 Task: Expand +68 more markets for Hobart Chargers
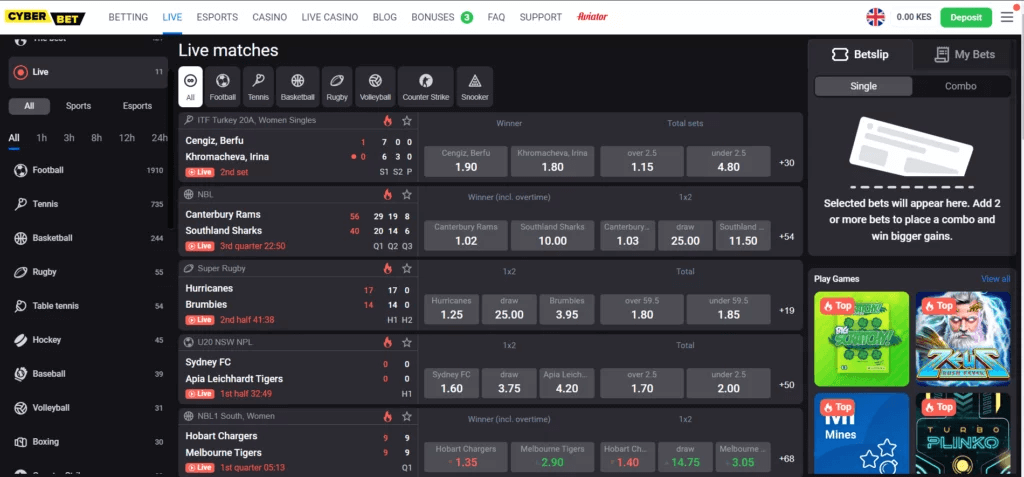click(786, 459)
